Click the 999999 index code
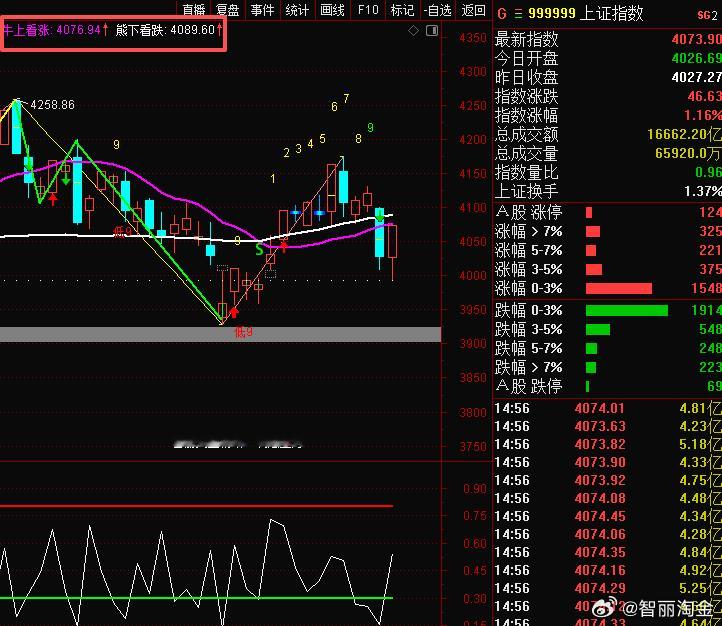This screenshot has width=722, height=626. [x=552, y=13]
